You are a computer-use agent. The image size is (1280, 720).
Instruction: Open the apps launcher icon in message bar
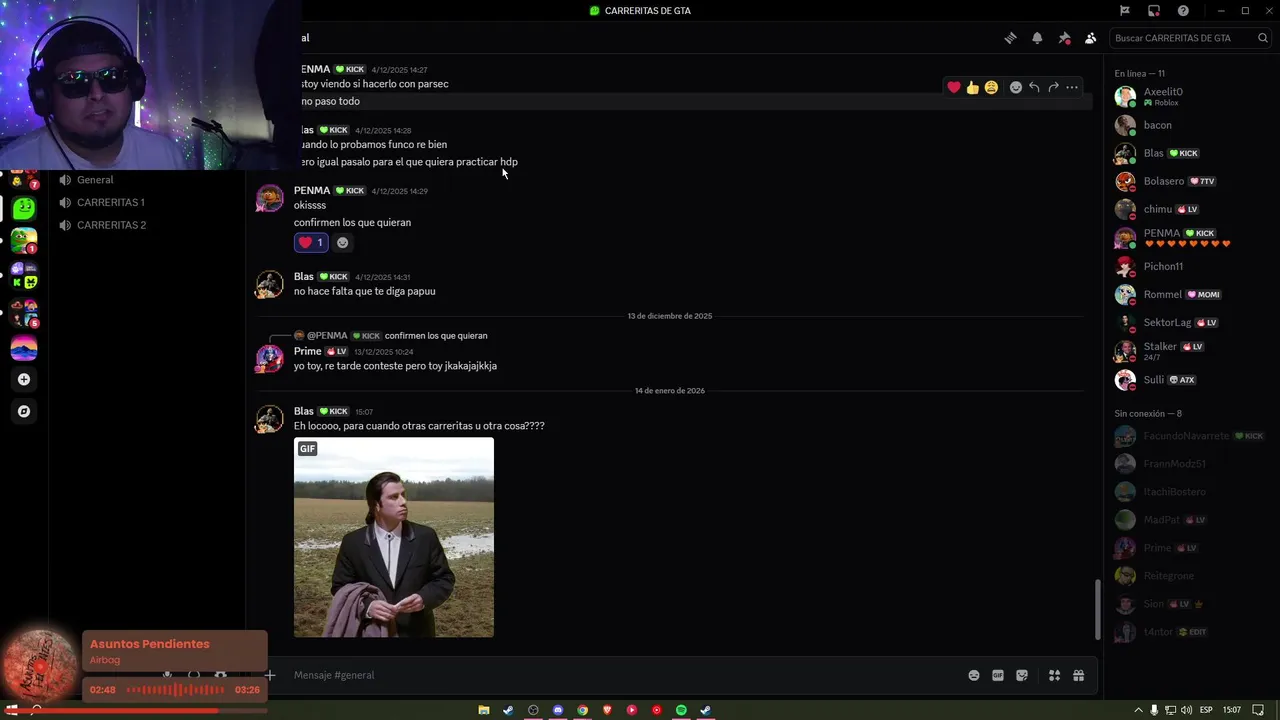click(1054, 675)
